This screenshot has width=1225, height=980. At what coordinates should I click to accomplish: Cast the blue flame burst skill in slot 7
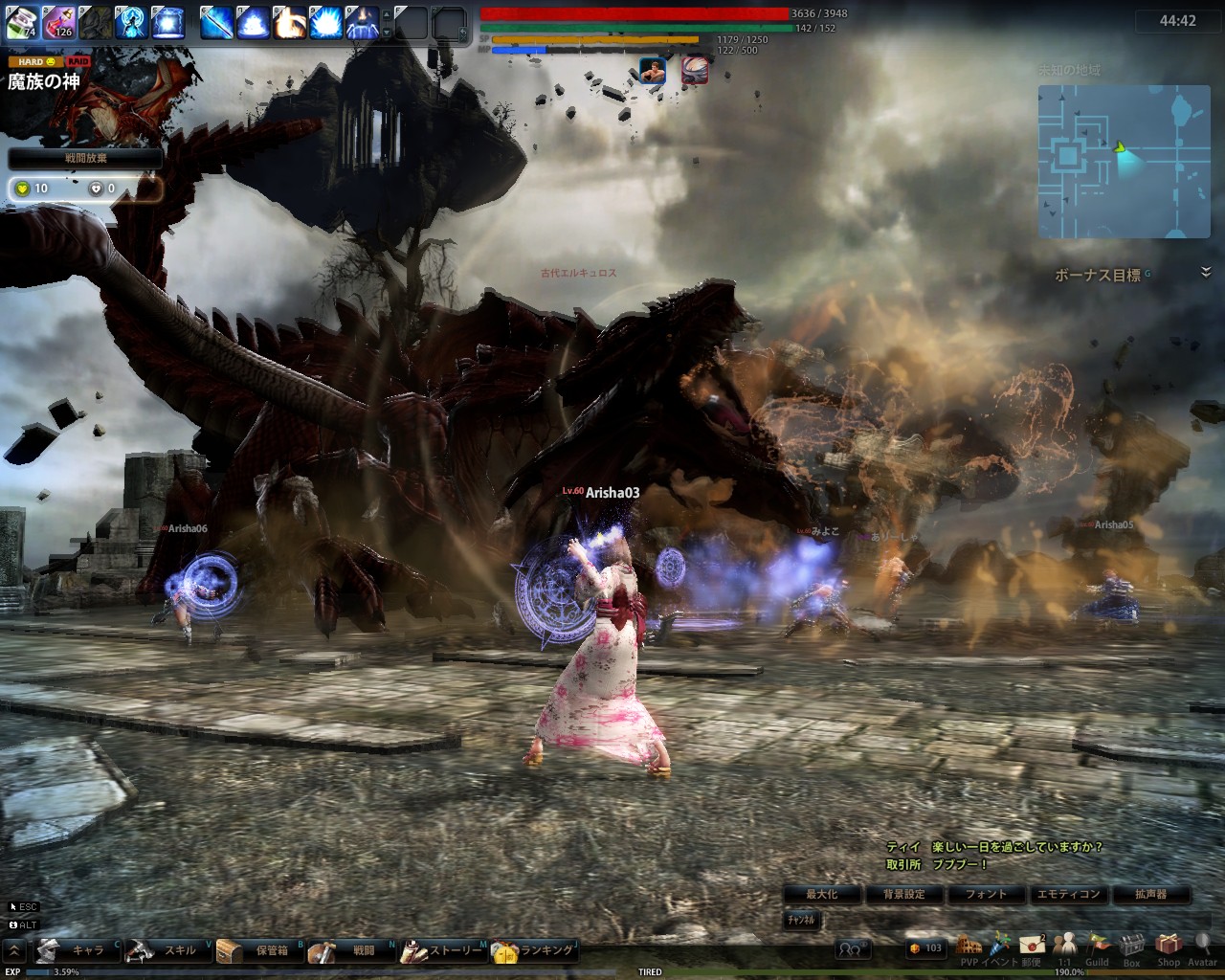pos(254,21)
